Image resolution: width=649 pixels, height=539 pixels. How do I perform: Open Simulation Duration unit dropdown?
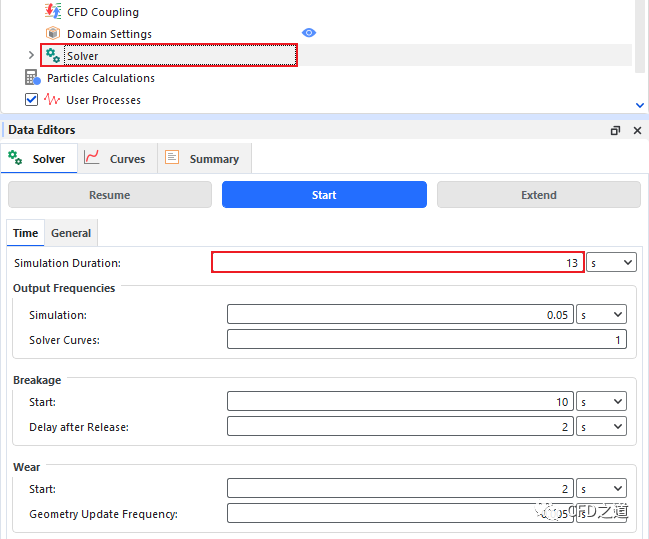(x=611, y=263)
